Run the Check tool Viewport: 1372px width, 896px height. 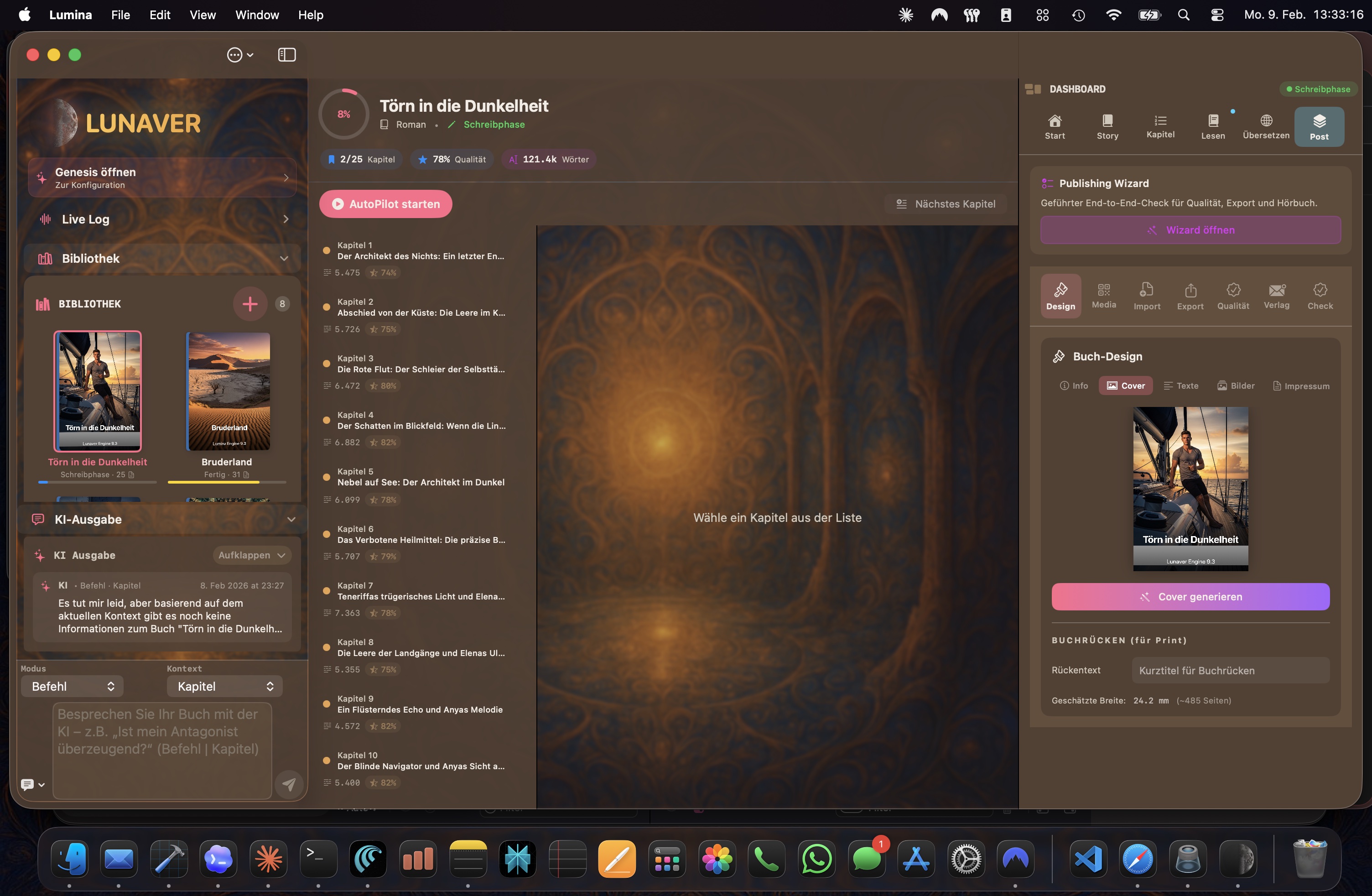tap(1320, 296)
